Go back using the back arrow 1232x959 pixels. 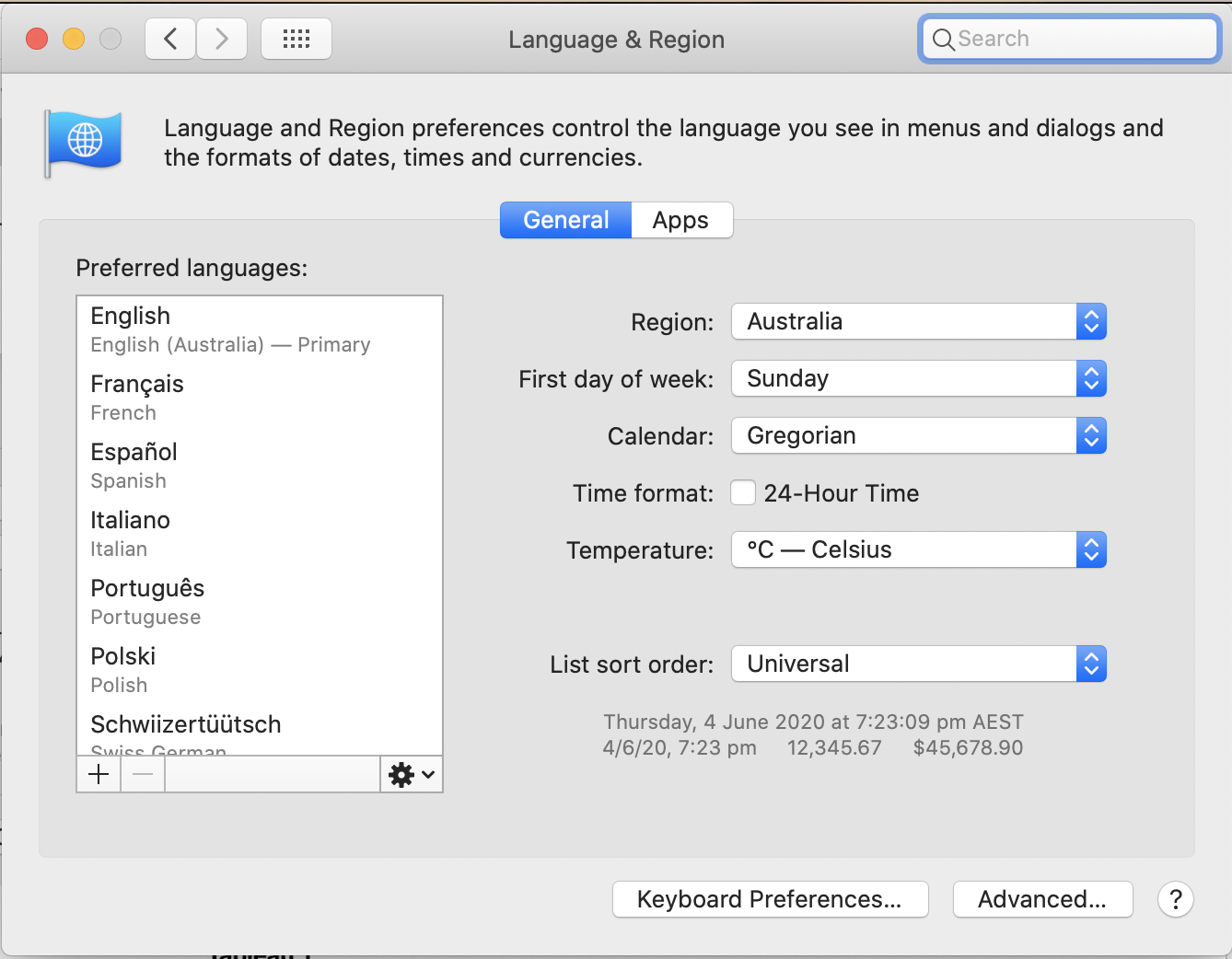[x=170, y=39]
